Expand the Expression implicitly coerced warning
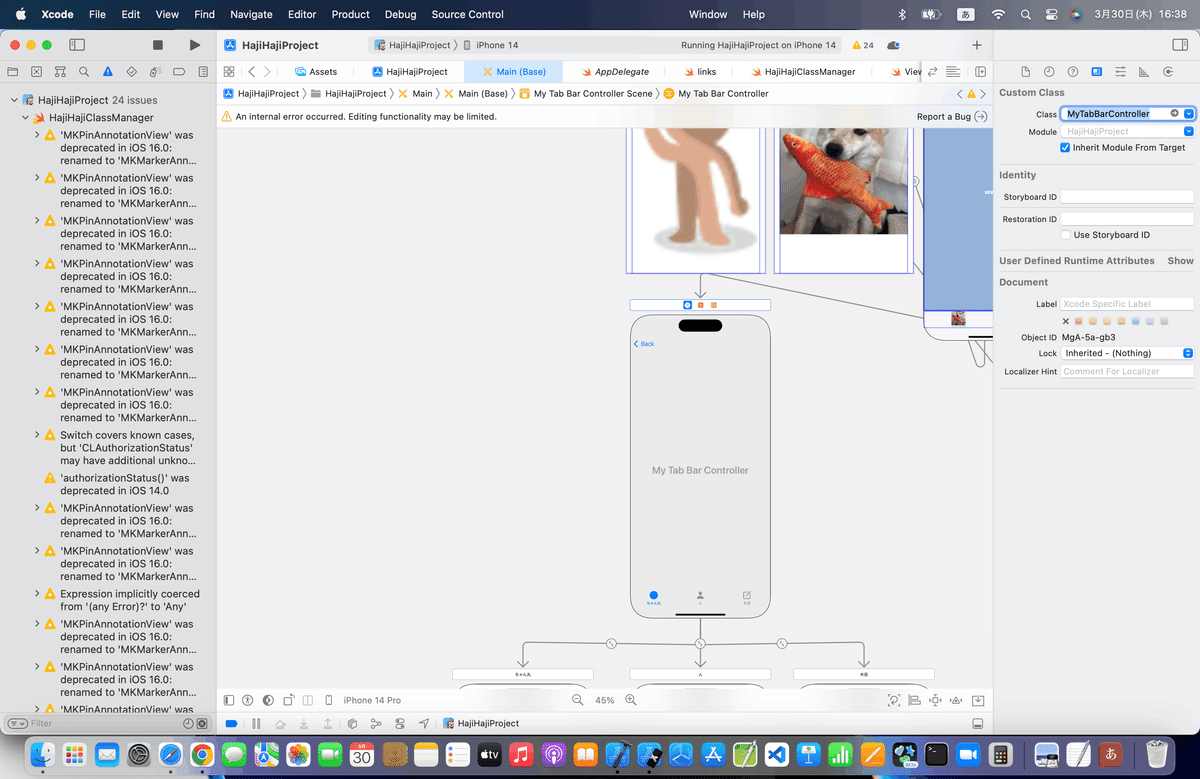This screenshot has height=779, width=1200. click(37, 594)
